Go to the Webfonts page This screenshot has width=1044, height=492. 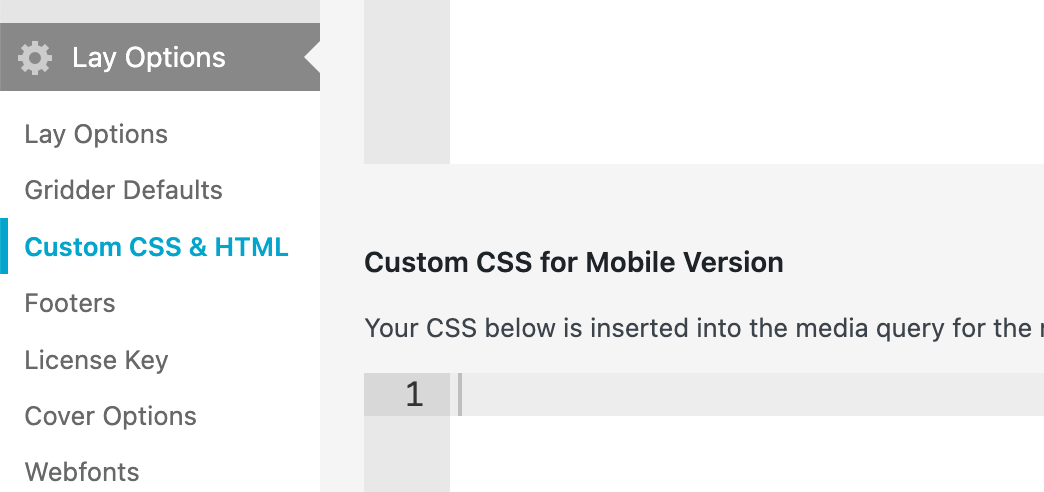click(x=82, y=472)
